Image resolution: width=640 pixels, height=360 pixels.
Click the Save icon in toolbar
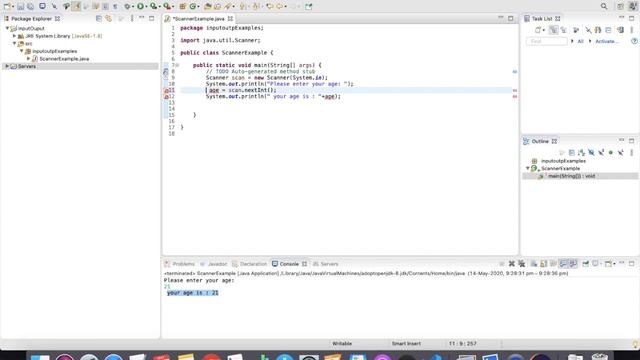[x=20, y=6]
